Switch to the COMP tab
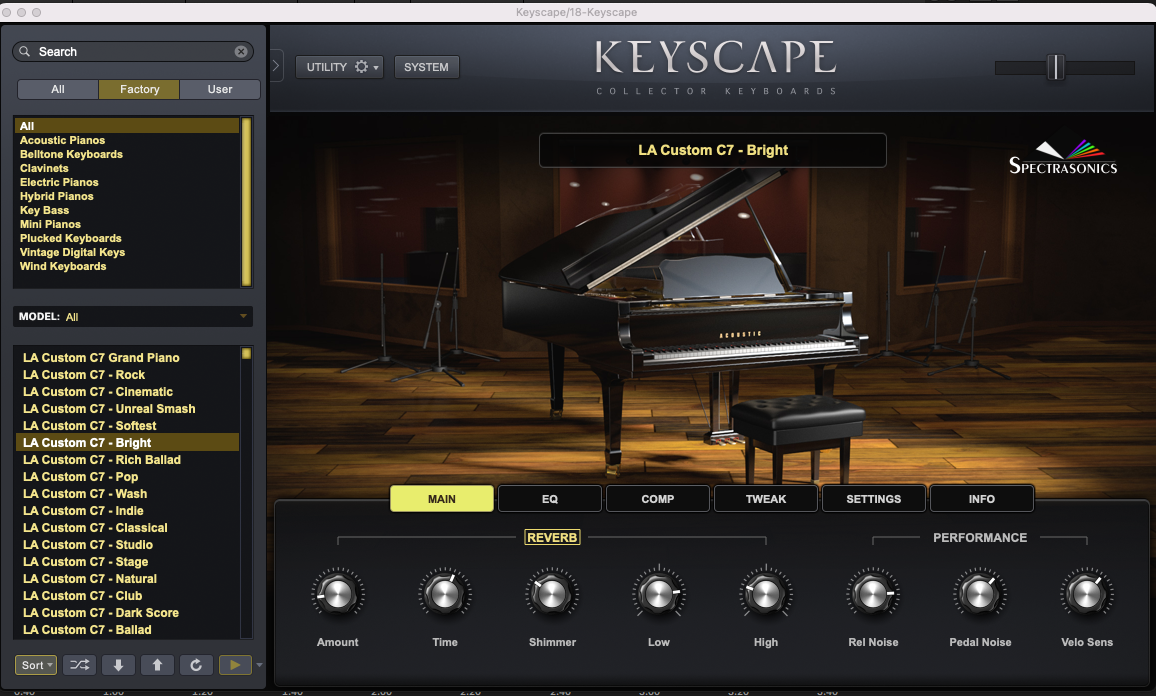1156x696 pixels. coord(658,499)
